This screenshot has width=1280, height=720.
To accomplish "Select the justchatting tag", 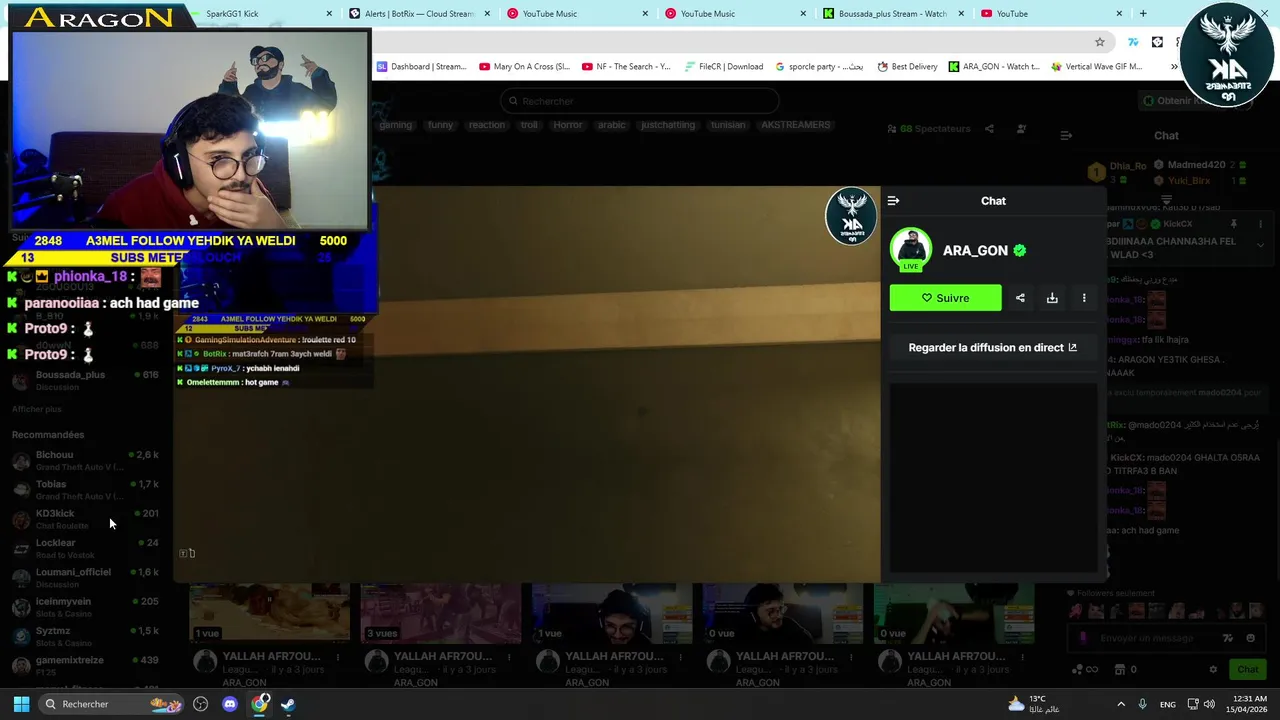I will 667,125.
